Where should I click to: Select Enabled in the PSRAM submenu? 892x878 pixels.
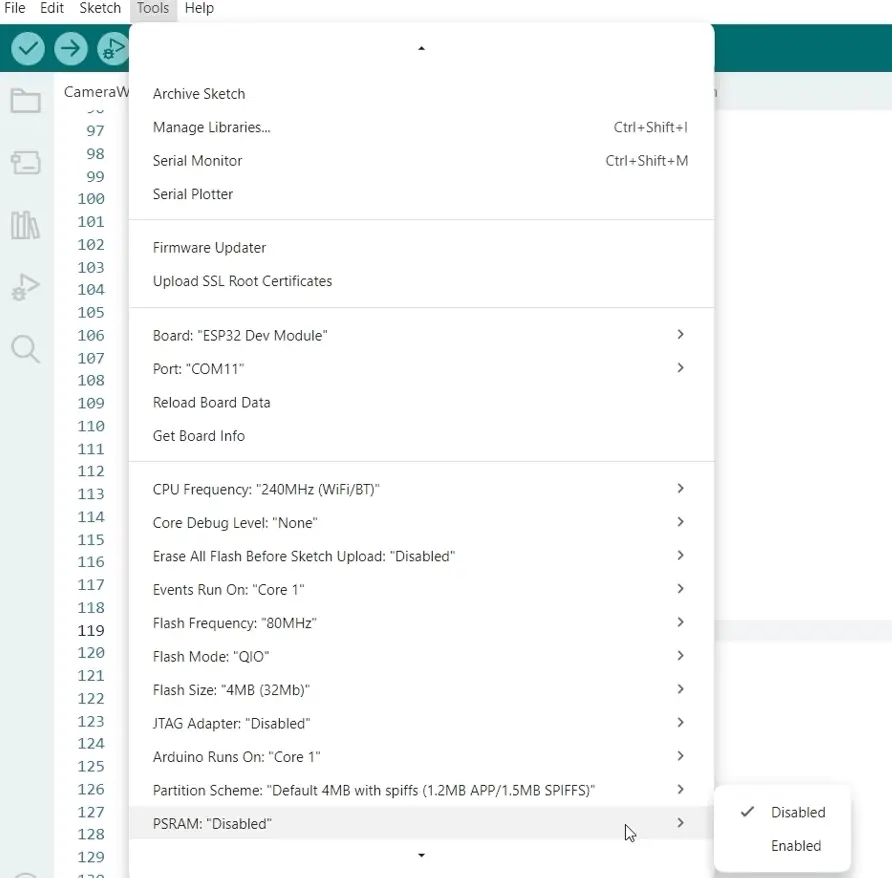[796, 845]
